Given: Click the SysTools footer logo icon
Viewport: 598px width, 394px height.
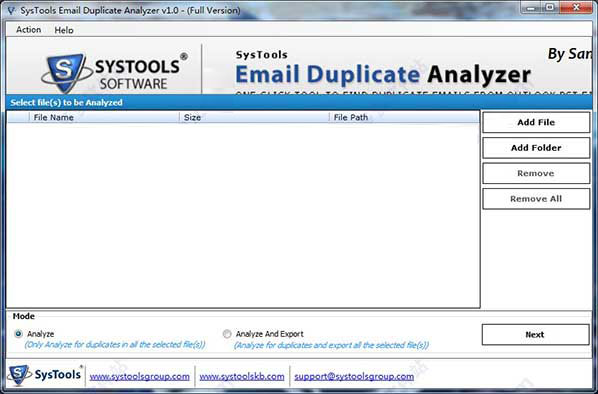Looking at the screenshot, I should pyautogui.click(x=19, y=375).
